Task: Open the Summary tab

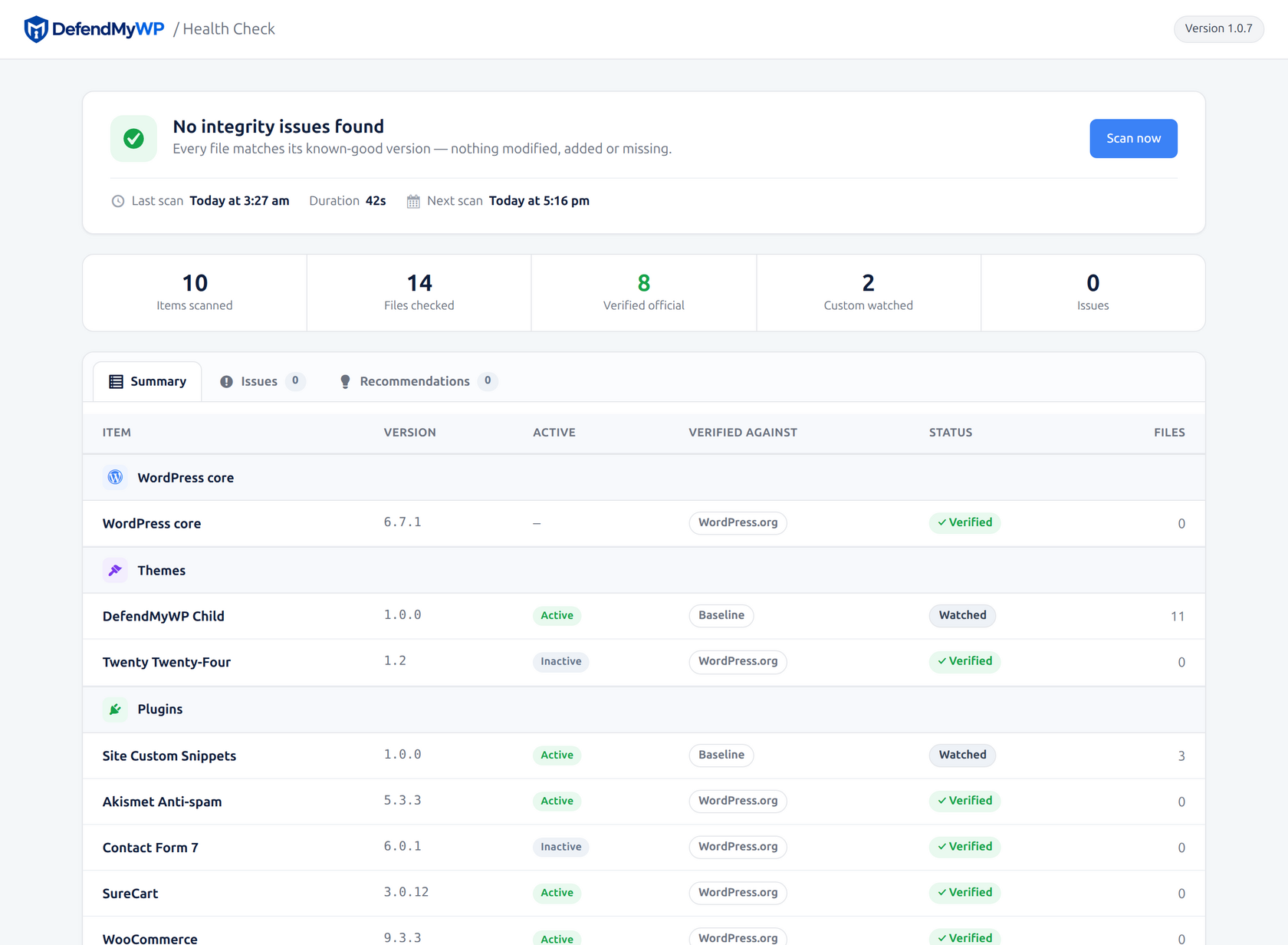Action: coord(147,381)
